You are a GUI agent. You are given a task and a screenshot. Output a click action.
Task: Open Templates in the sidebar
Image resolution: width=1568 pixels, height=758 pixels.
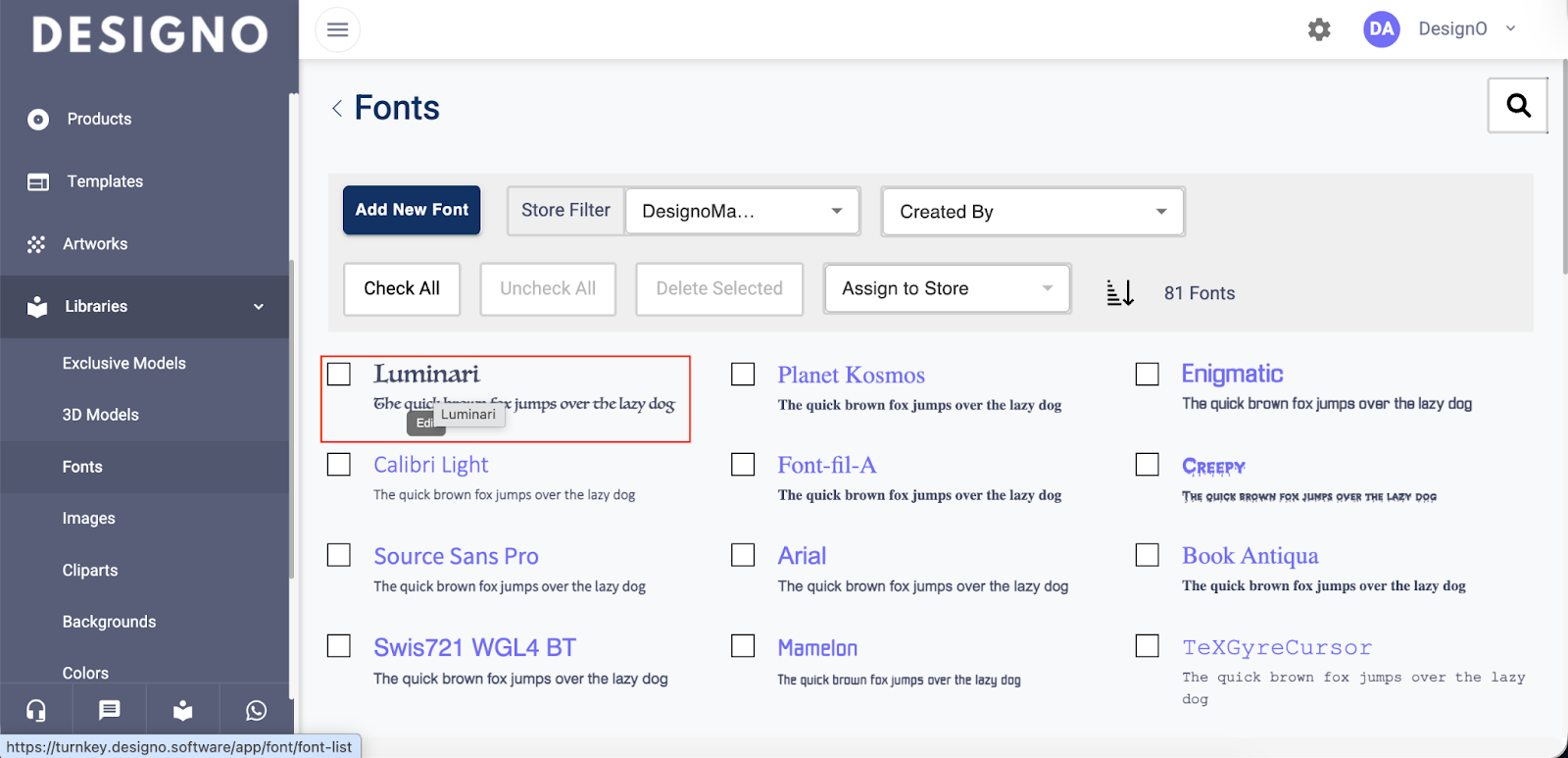[105, 181]
